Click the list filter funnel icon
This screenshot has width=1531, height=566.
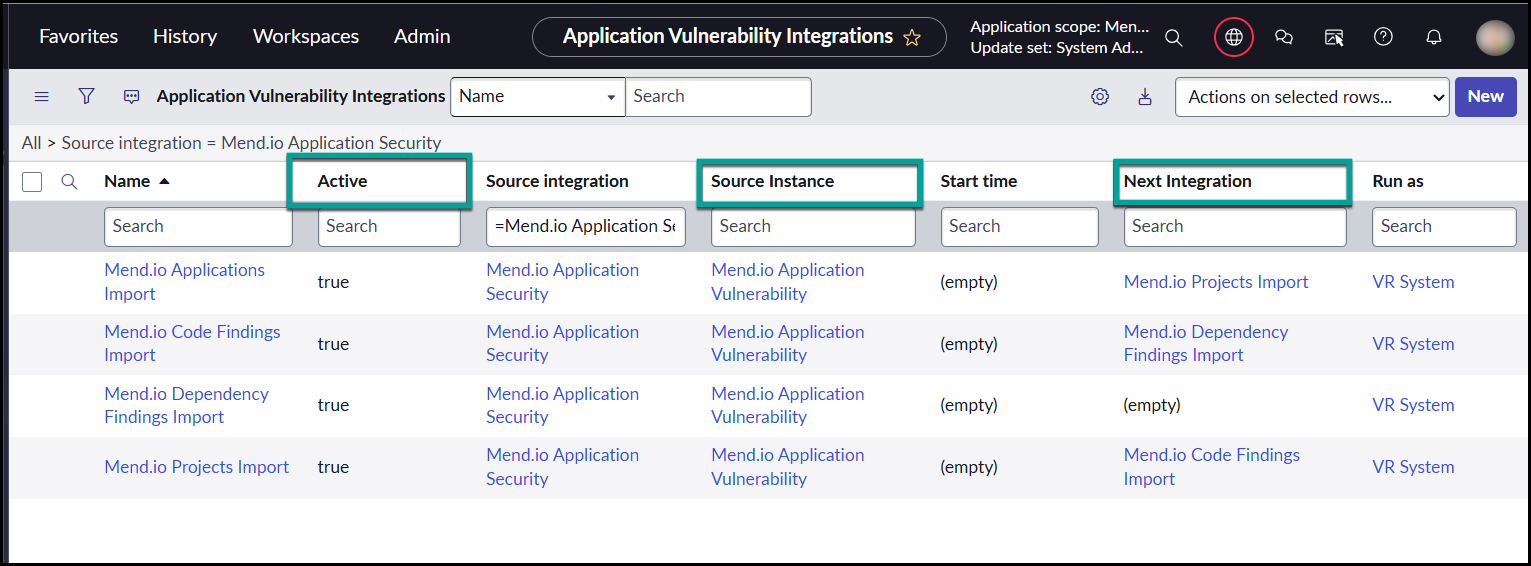pyautogui.click(x=87, y=96)
